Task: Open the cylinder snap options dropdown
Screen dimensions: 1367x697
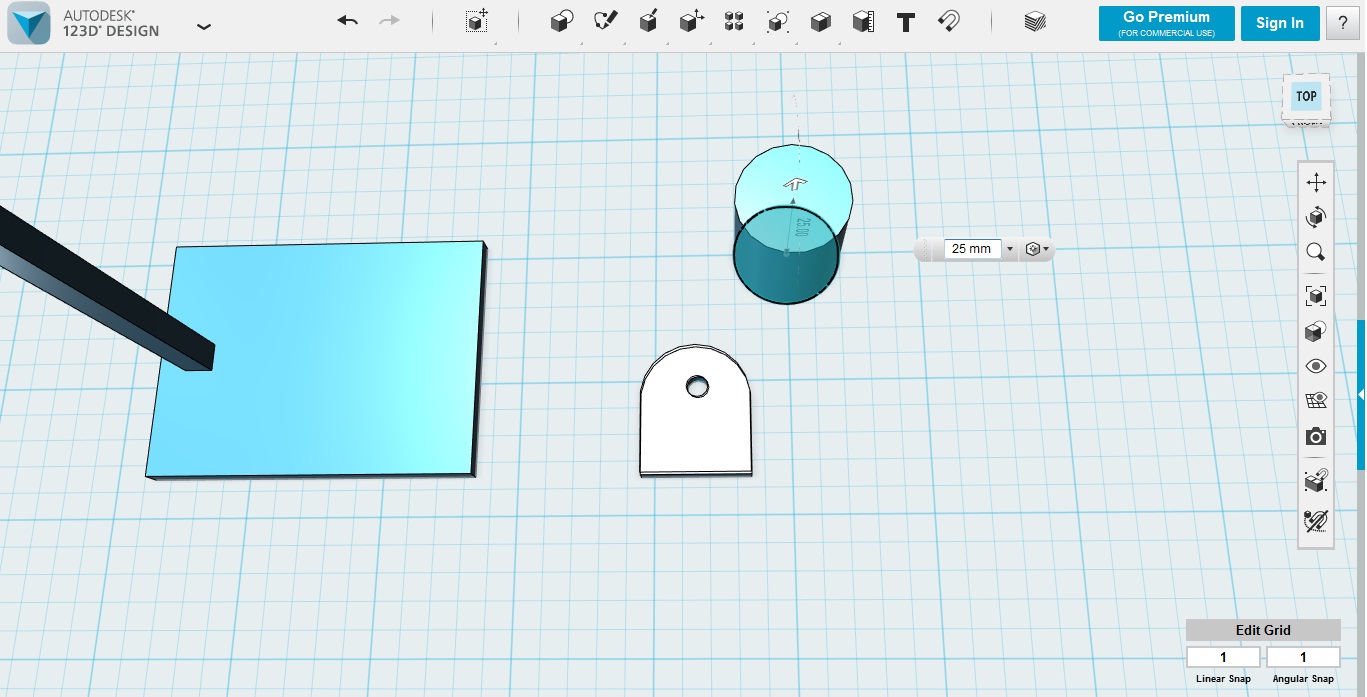Action: [x=1038, y=249]
